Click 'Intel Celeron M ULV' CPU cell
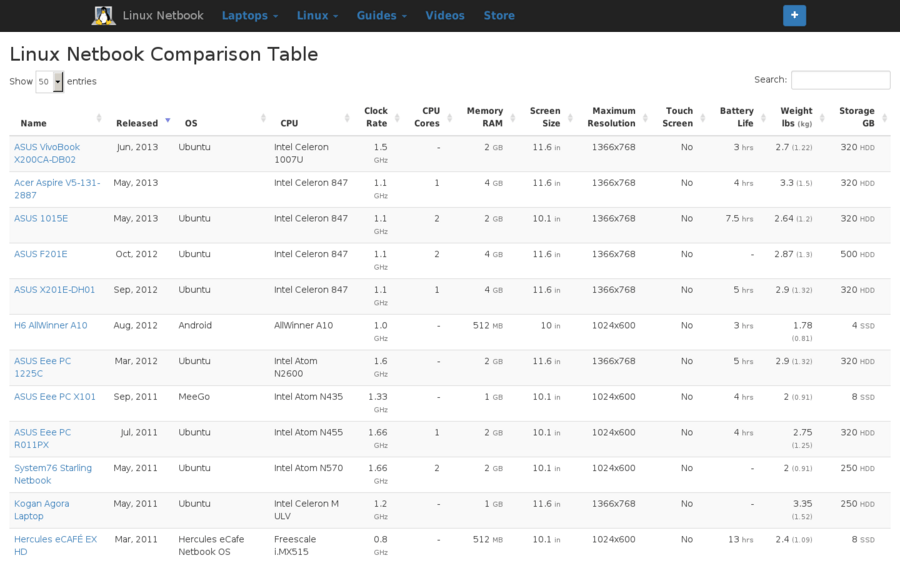This screenshot has height=563, width=900. pyautogui.click(x=306, y=510)
